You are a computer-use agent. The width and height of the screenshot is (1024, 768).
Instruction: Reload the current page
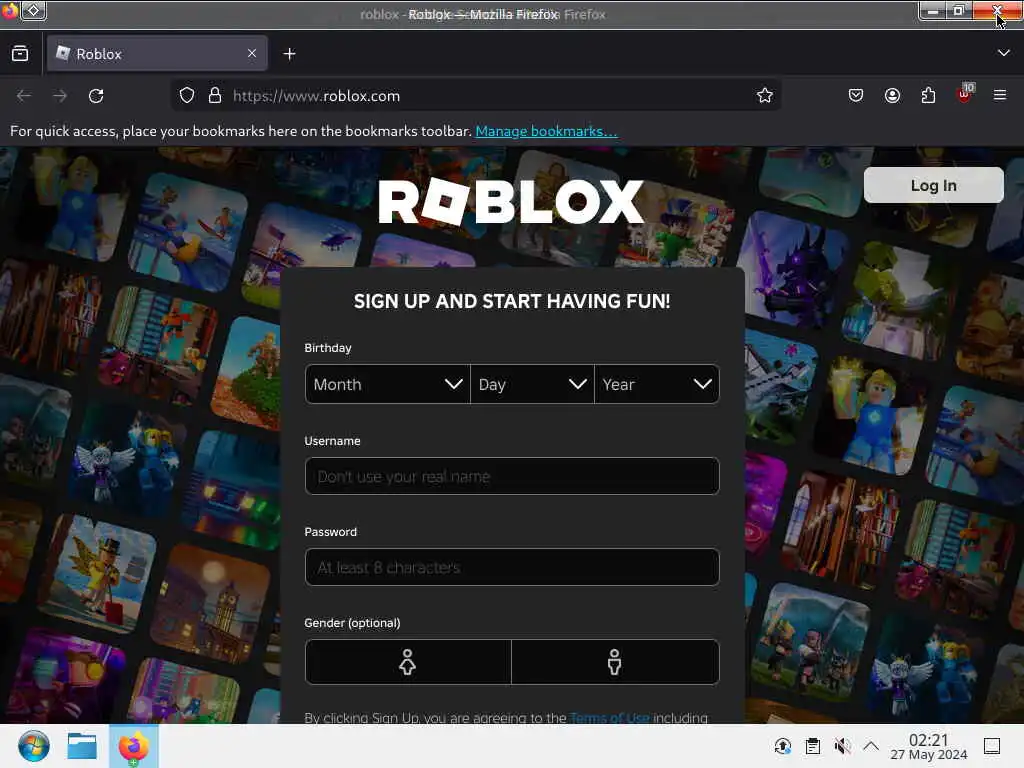pyautogui.click(x=96, y=96)
